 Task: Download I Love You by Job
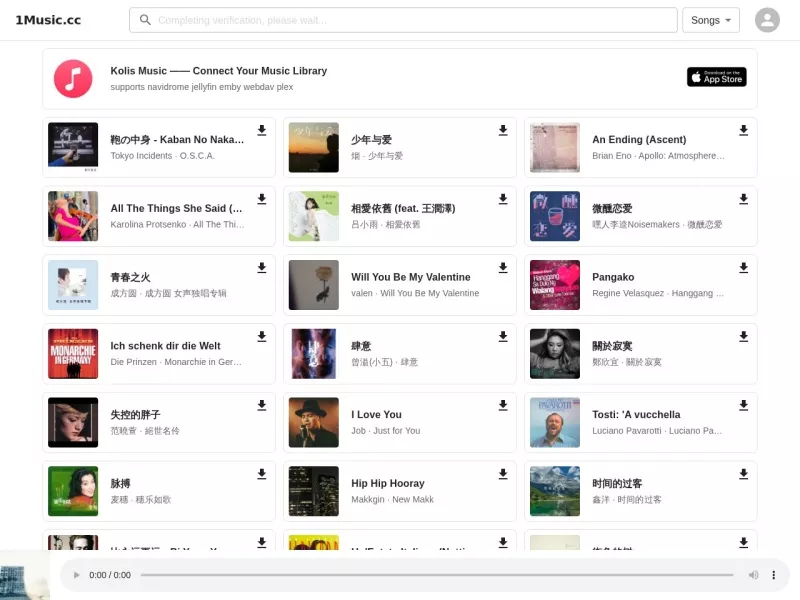(503, 406)
